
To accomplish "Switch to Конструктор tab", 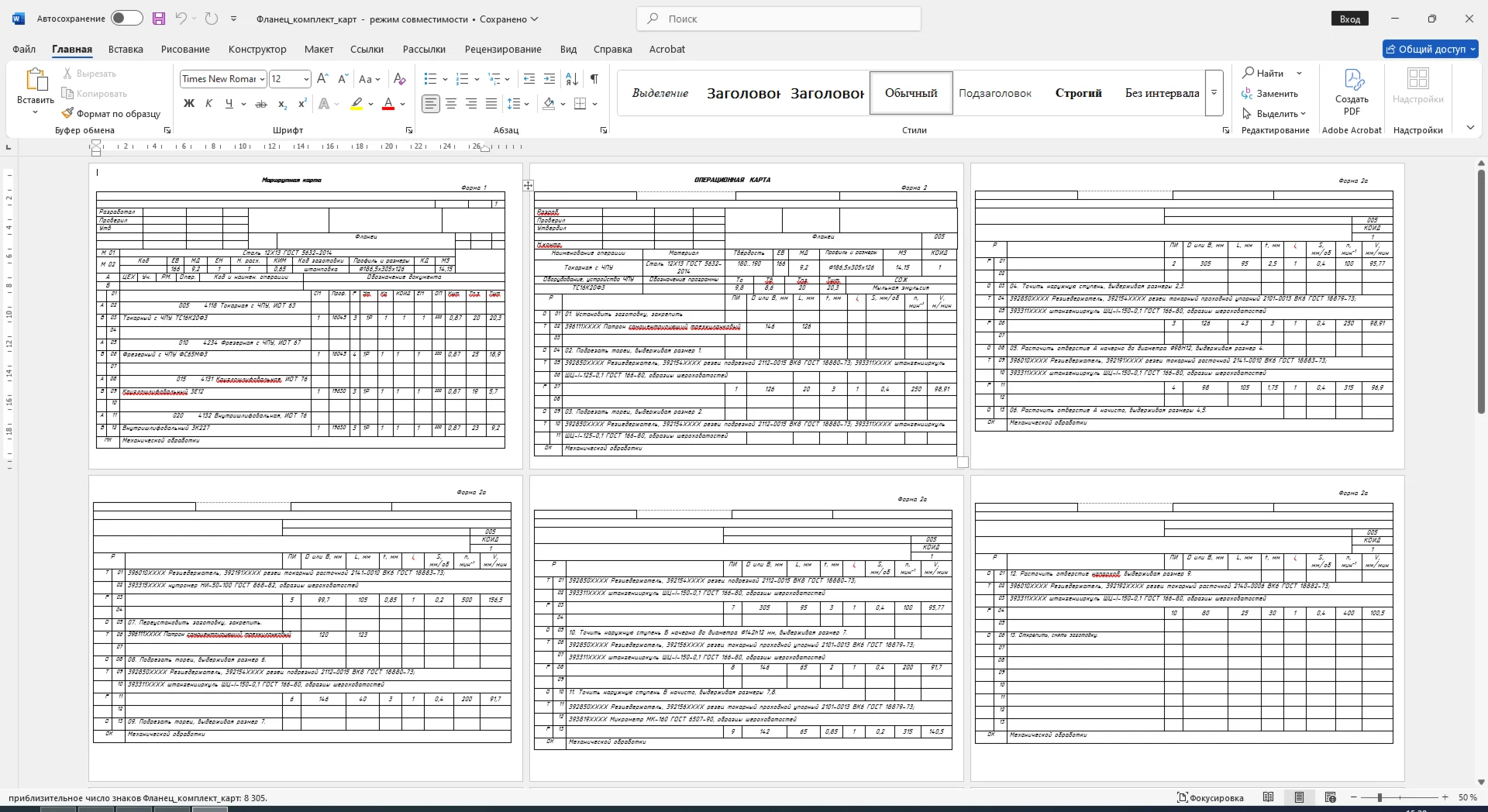I will (x=257, y=49).
